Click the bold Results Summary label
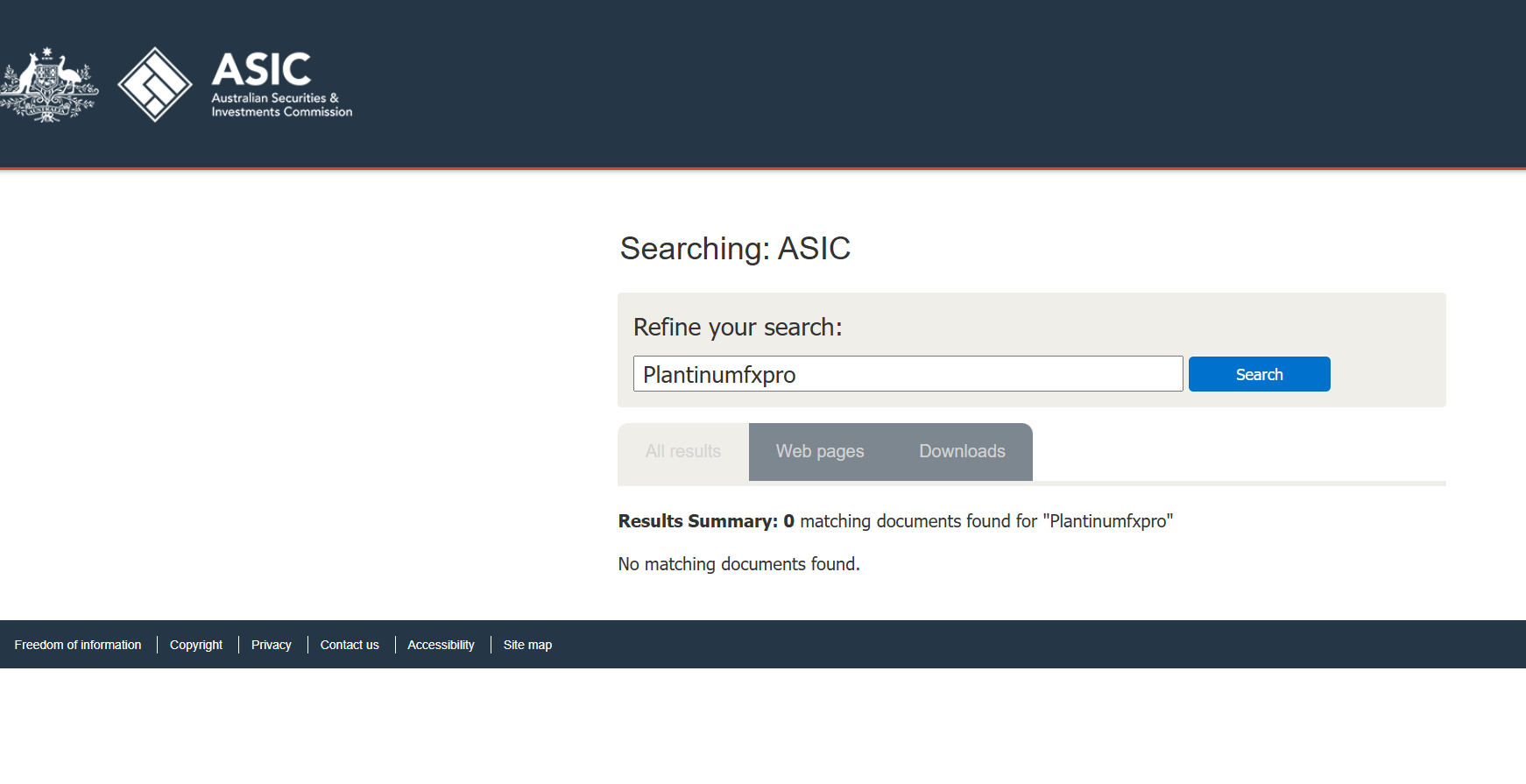The height and width of the screenshot is (784, 1526). pos(697,521)
